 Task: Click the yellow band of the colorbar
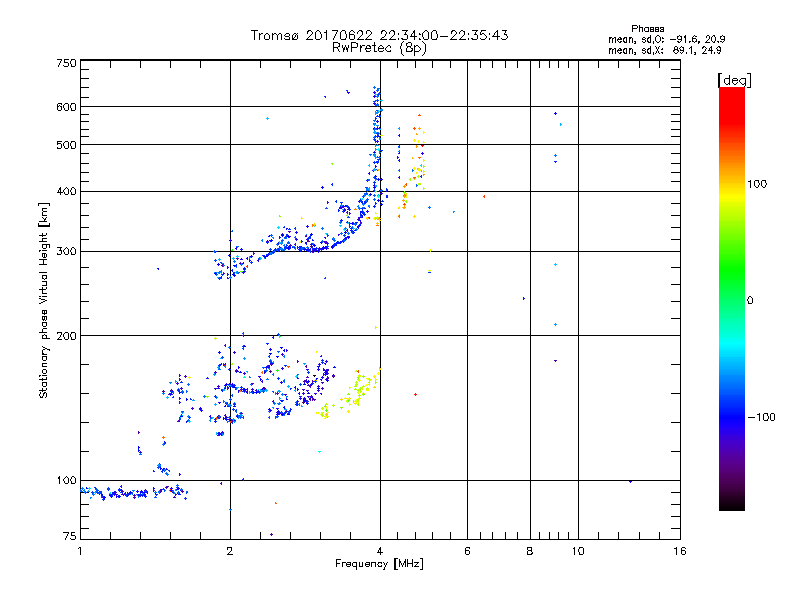(731, 190)
